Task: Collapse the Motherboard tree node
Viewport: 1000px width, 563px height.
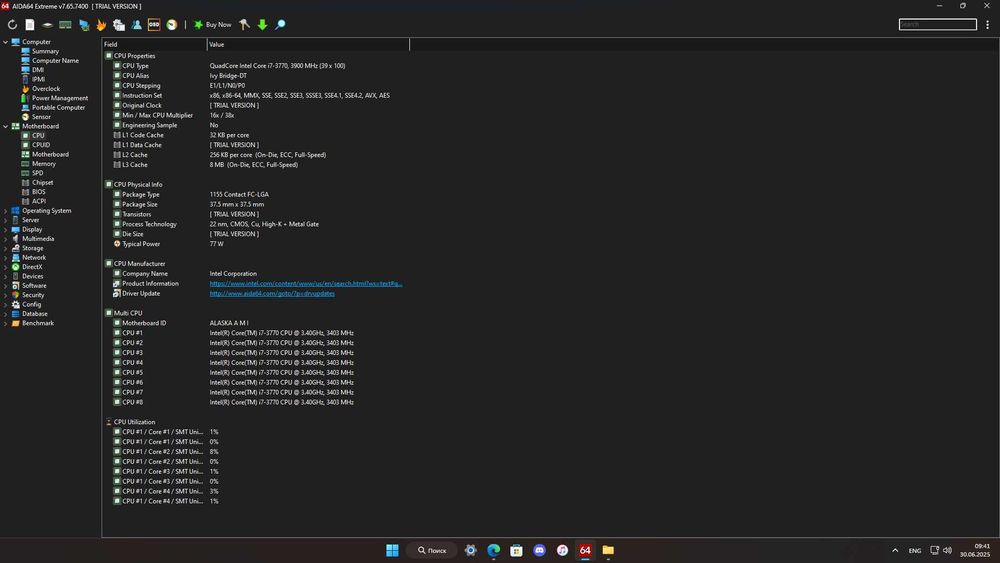Action: [6, 126]
